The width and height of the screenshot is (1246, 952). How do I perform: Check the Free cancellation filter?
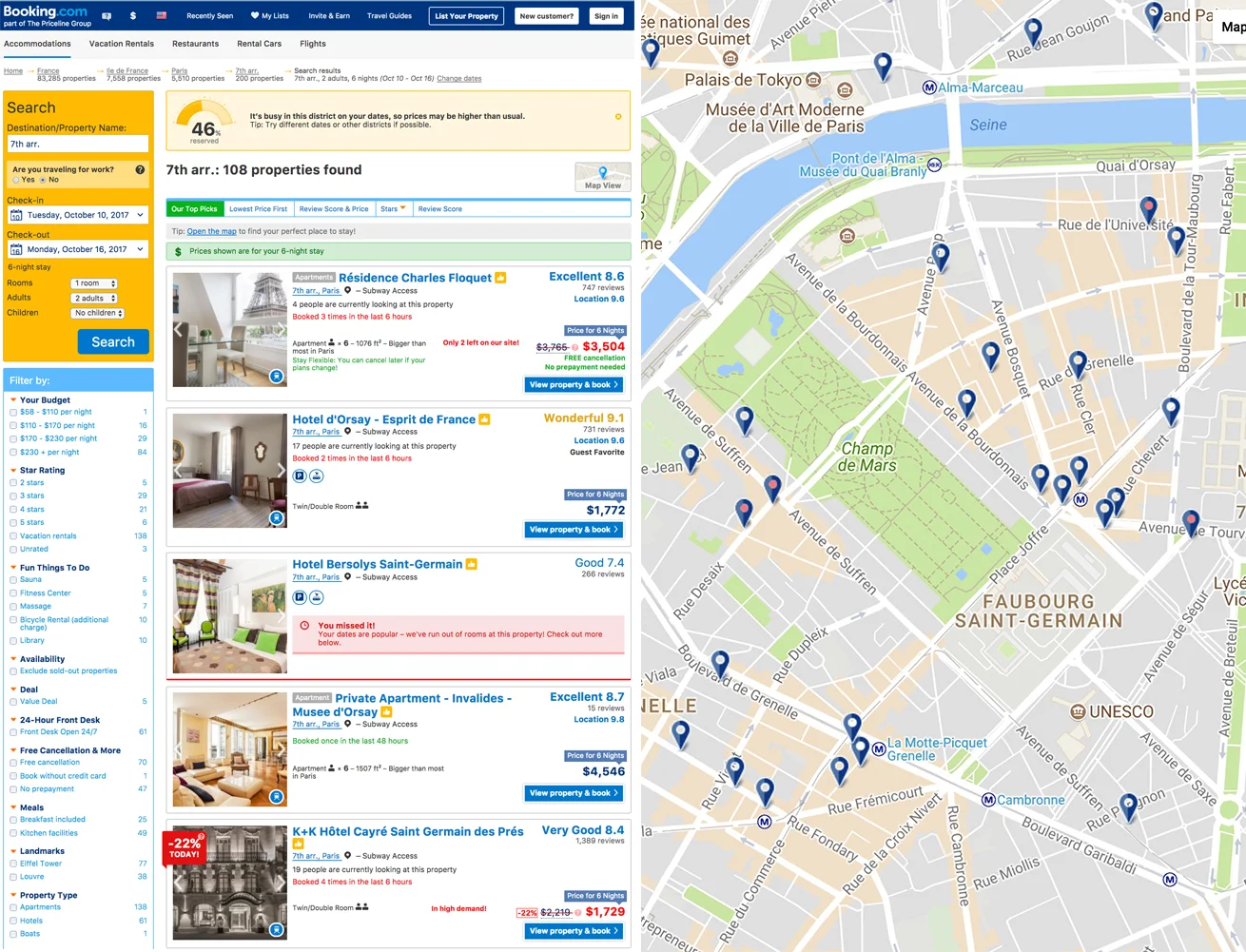click(x=13, y=763)
